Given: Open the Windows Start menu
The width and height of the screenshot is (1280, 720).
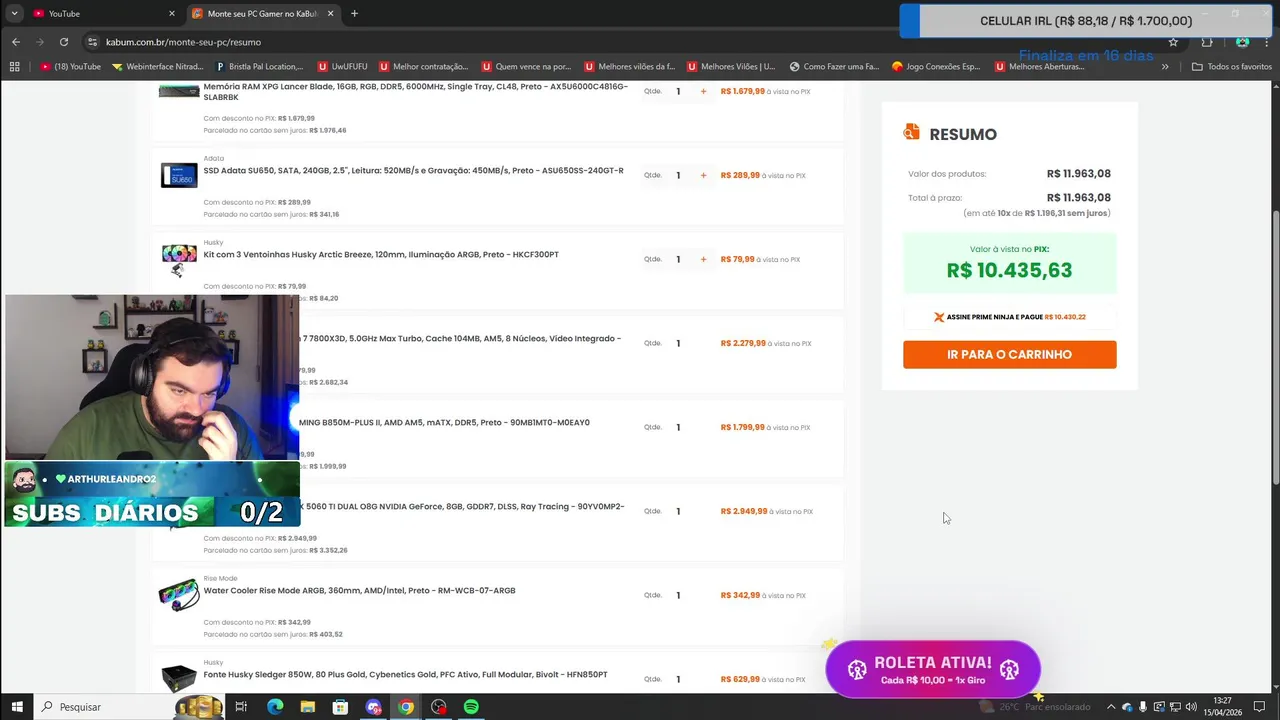Looking at the screenshot, I should click(x=17, y=707).
